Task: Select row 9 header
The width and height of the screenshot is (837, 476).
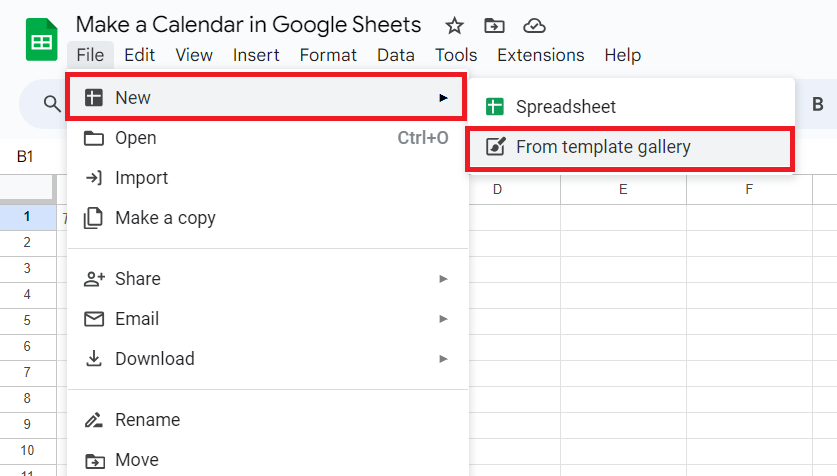Action: (27, 425)
